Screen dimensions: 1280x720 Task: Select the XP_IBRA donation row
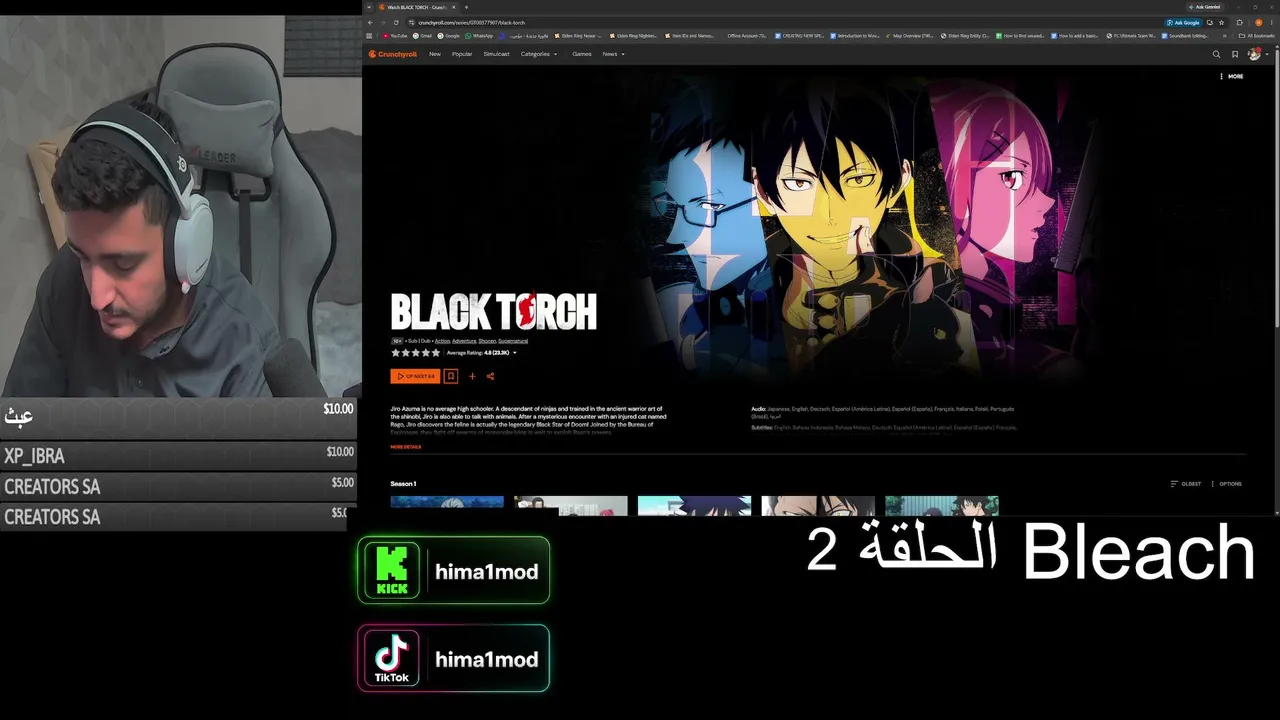(178, 456)
